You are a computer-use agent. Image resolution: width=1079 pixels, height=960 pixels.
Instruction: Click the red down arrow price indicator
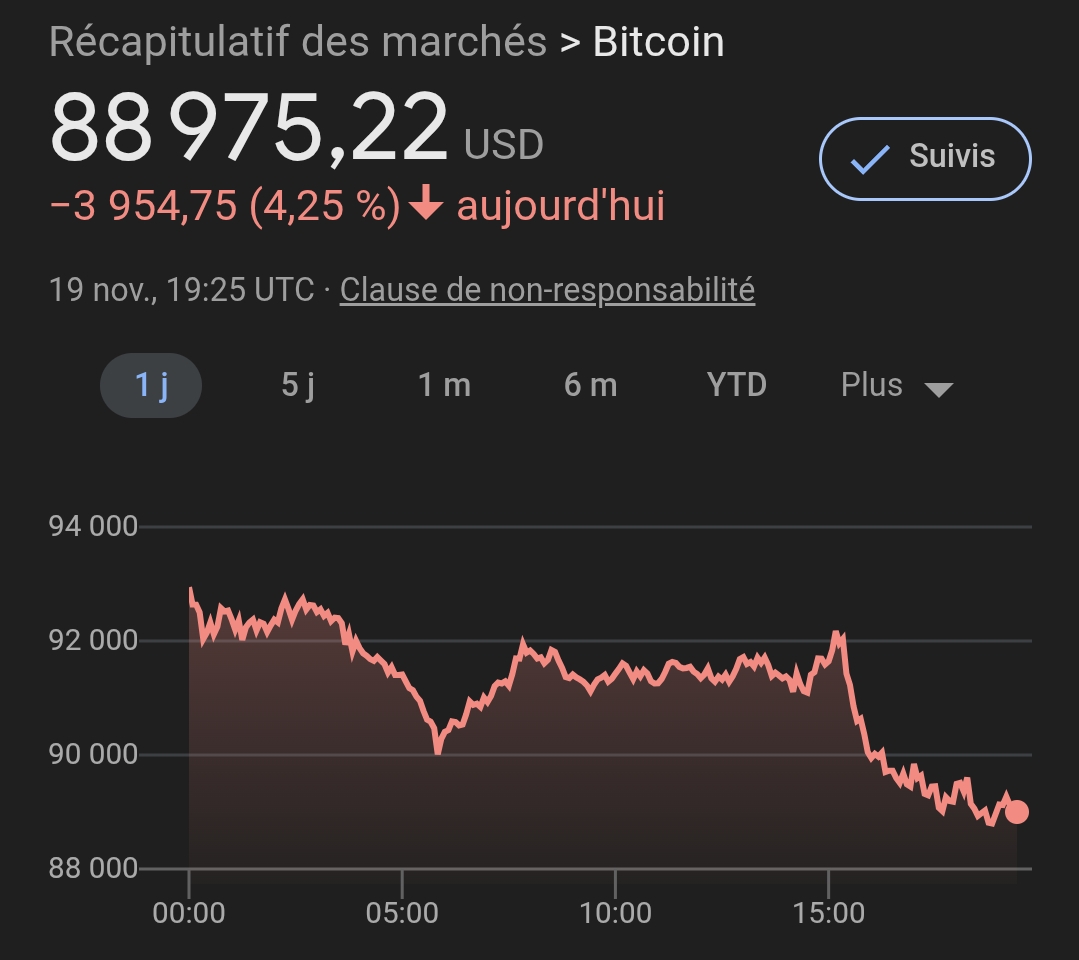tap(426, 206)
